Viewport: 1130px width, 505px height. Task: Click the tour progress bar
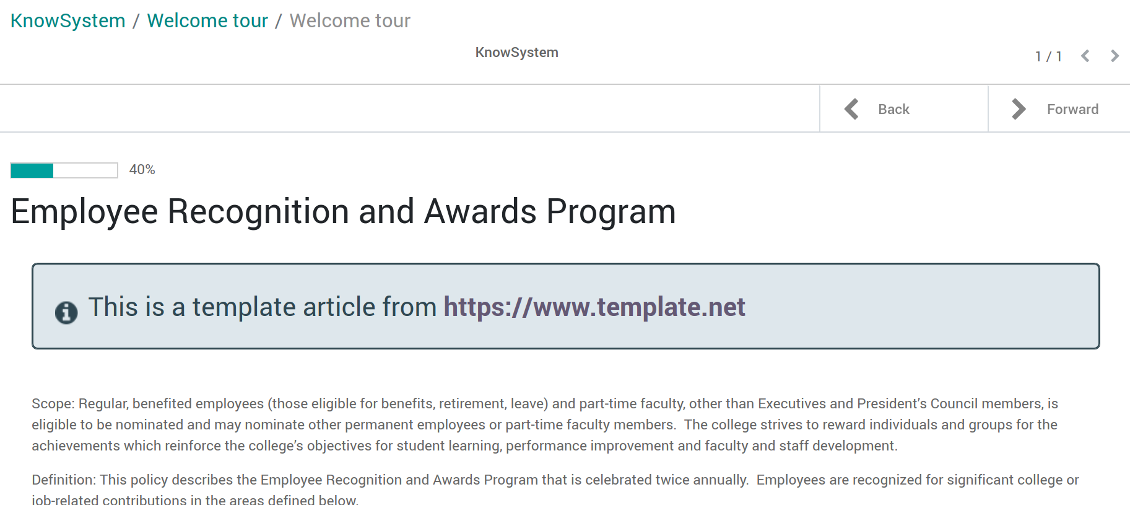64,170
